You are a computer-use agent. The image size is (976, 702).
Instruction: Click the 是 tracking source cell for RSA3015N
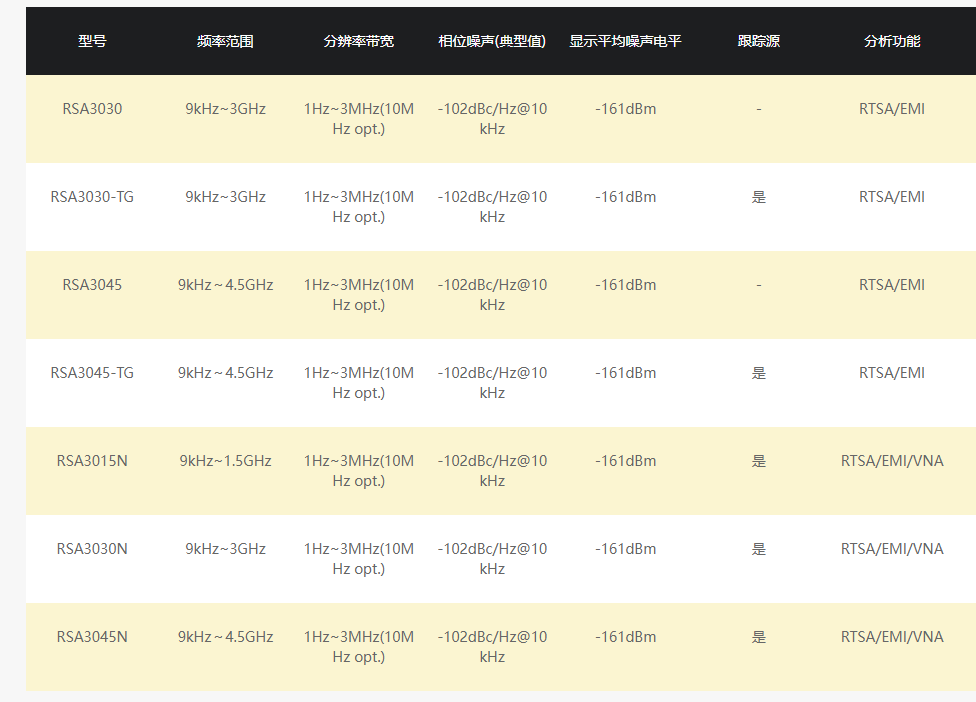pyautogui.click(x=759, y=461)
